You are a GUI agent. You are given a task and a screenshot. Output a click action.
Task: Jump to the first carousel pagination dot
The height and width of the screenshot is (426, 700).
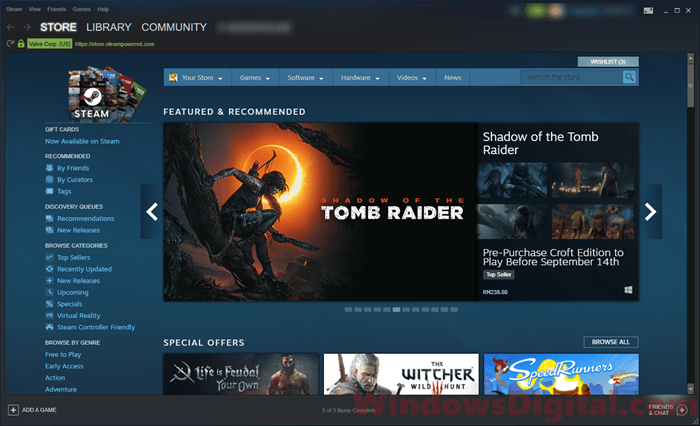(x=348, y=309)
